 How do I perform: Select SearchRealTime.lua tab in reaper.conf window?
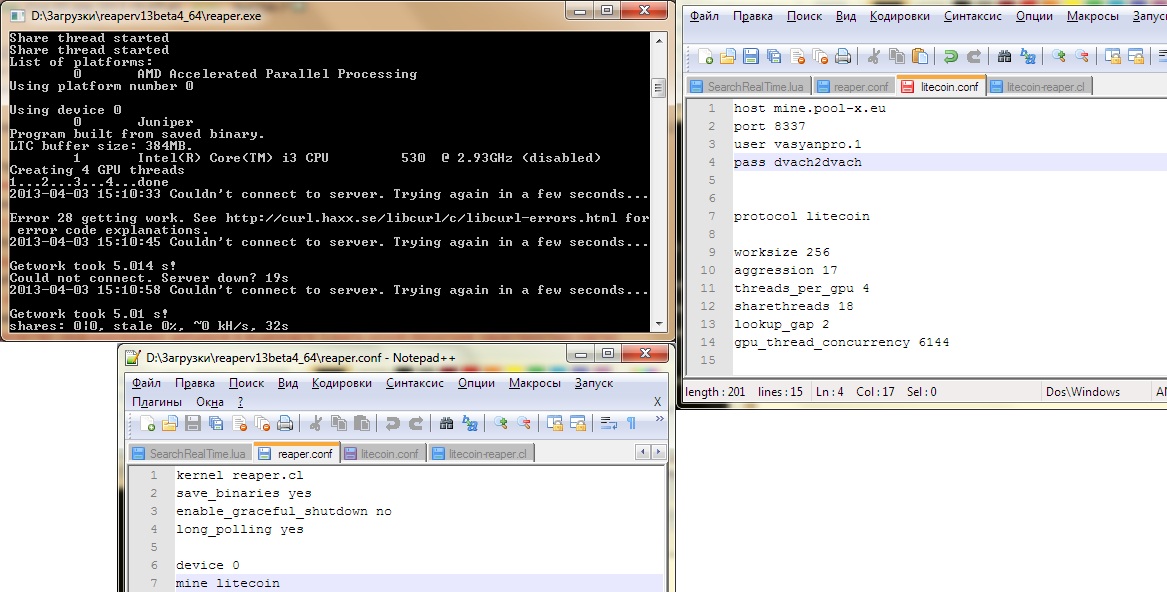click(x=190, y=453)
